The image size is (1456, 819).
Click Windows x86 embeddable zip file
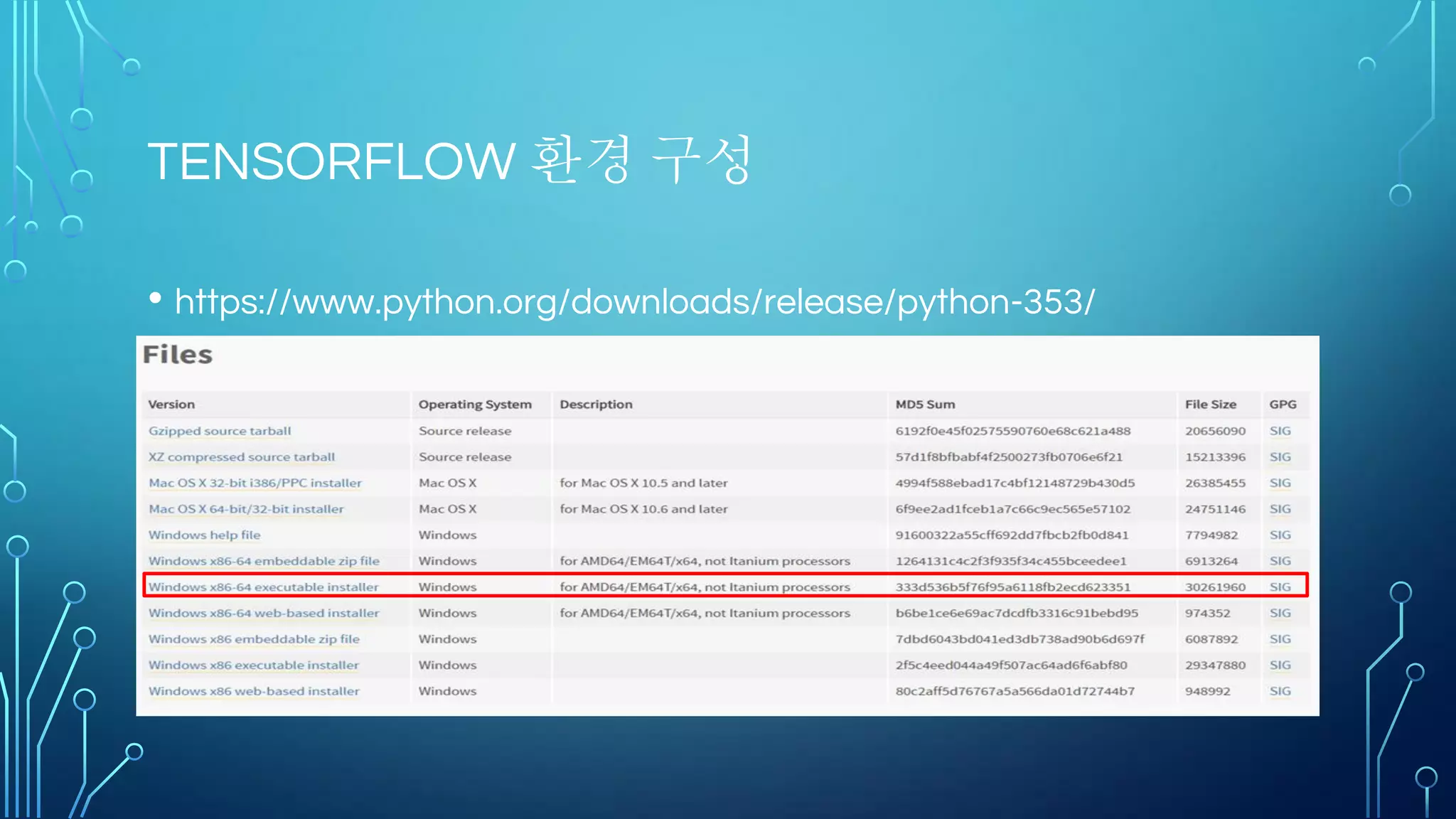[x=254, y=639]
